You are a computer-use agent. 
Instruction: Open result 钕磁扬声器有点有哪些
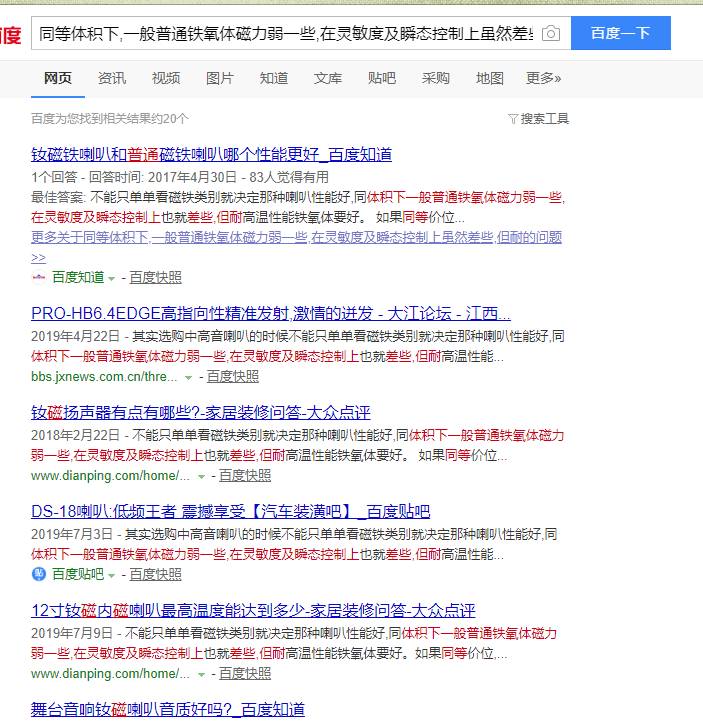[200, 412]
